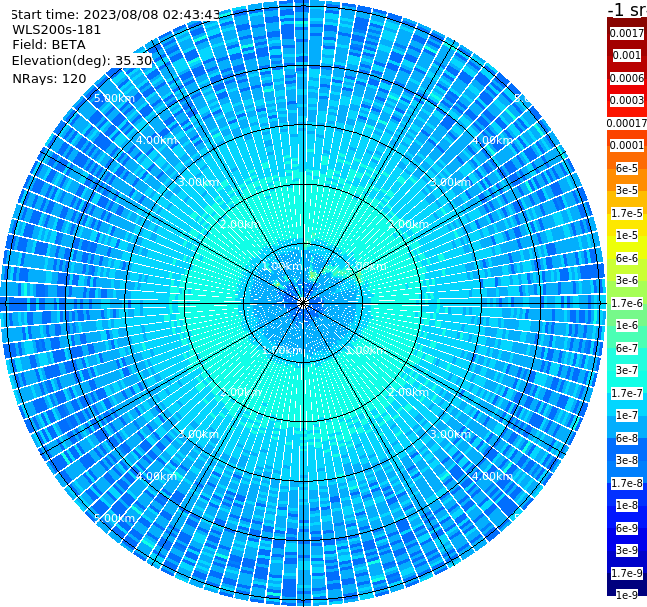This screenshot has height=607, width=647.
Task: Click the 0.0001 colorbar tick label
Action: [x=627, y=145]
